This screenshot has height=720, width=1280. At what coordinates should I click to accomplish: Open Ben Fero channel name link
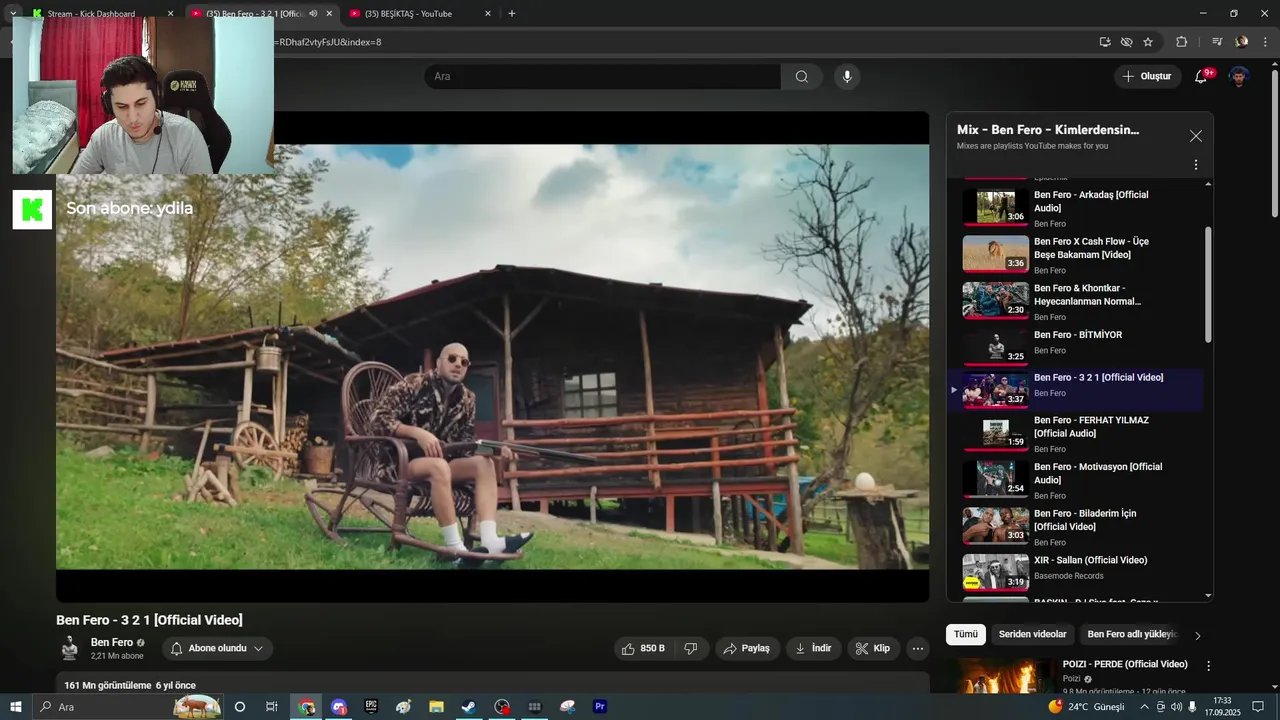[111, 642]
